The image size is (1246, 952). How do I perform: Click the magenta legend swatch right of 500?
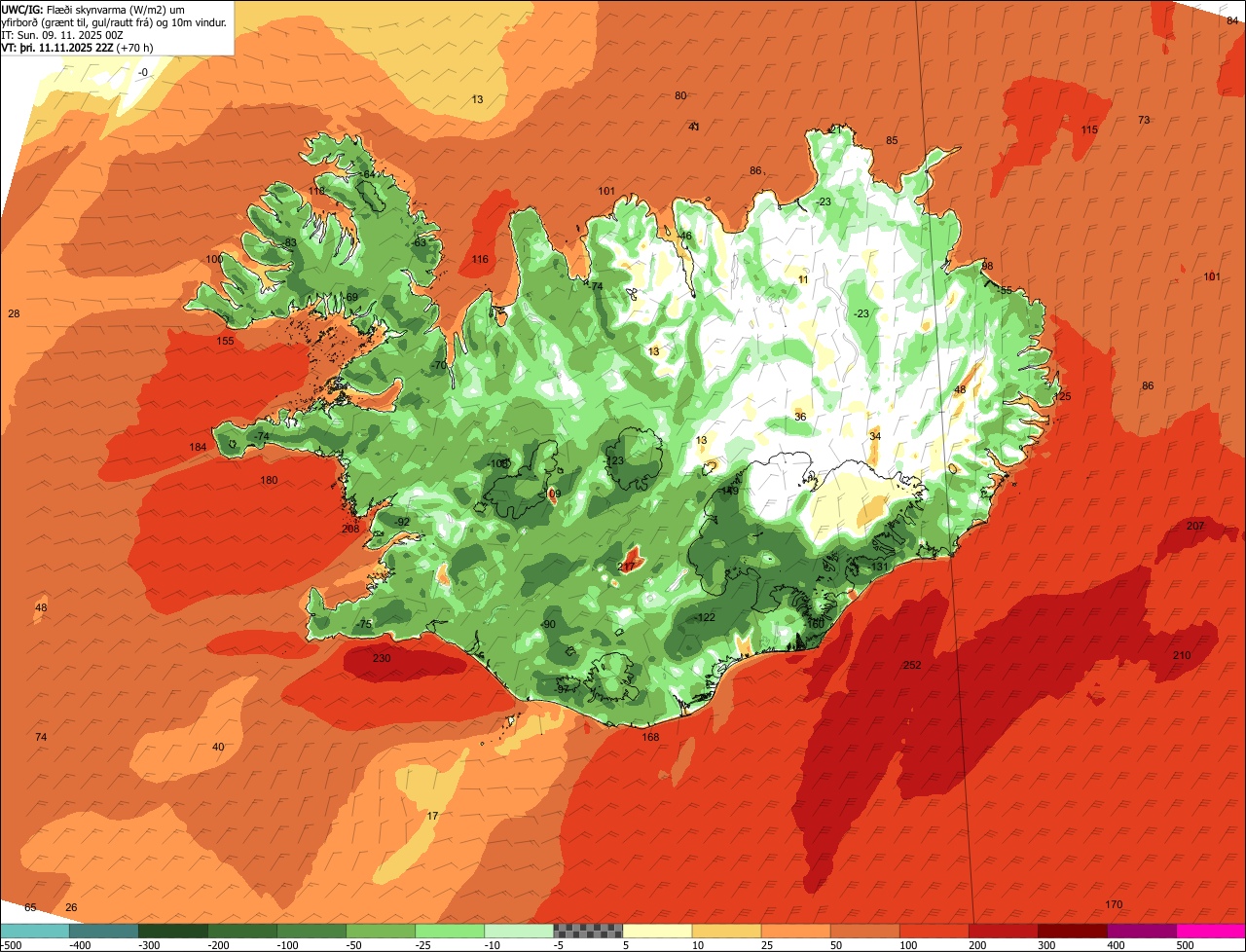(x=1211, y=930)
